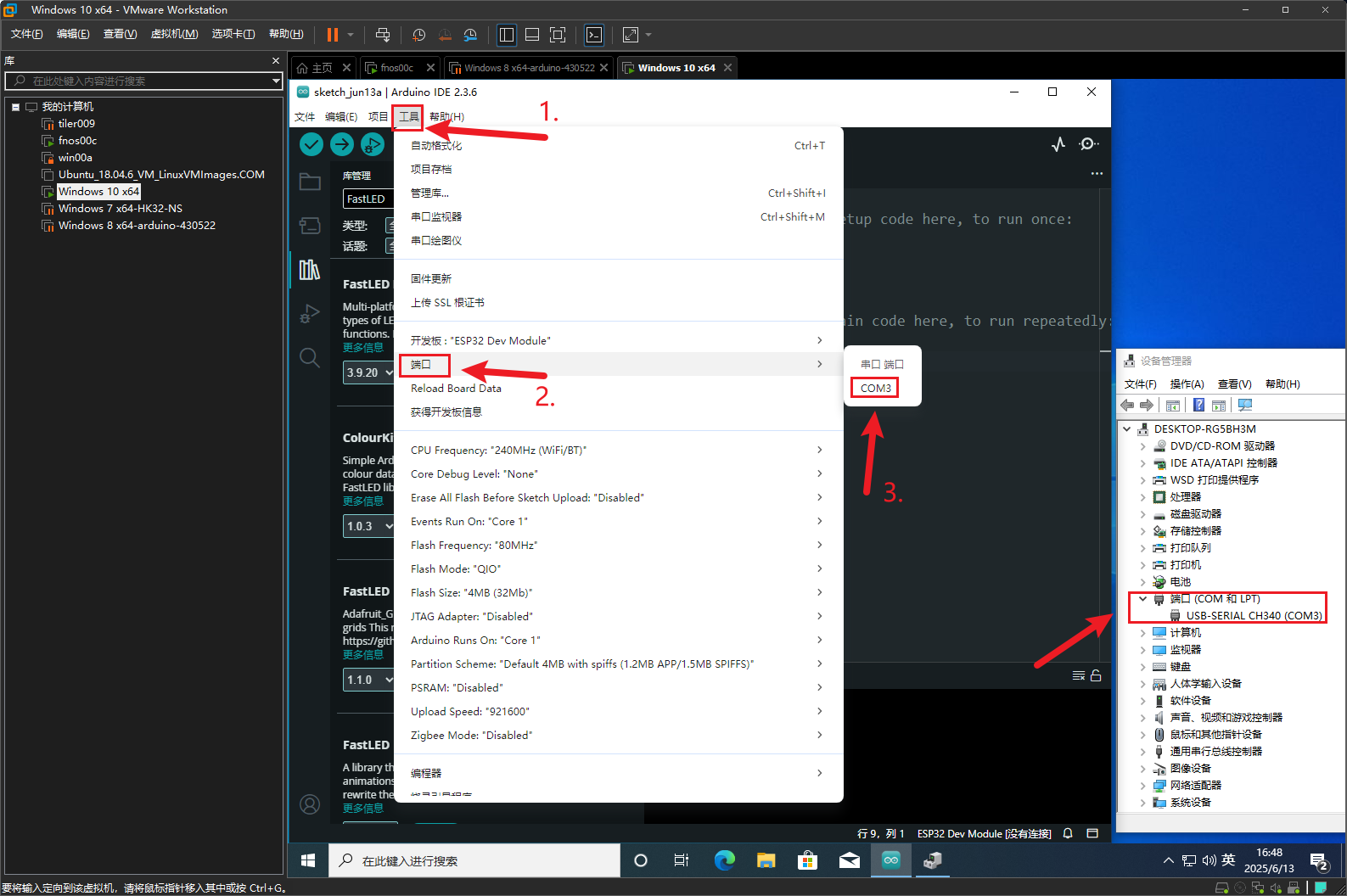Open the Boards Manager sidebar icon

tap(310, 225)
